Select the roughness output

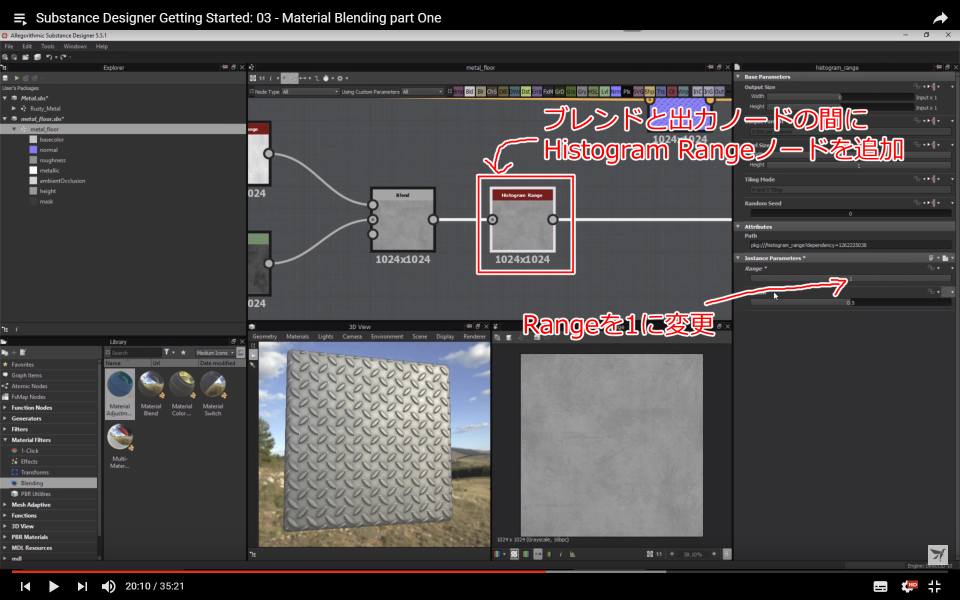click(52, 160)
